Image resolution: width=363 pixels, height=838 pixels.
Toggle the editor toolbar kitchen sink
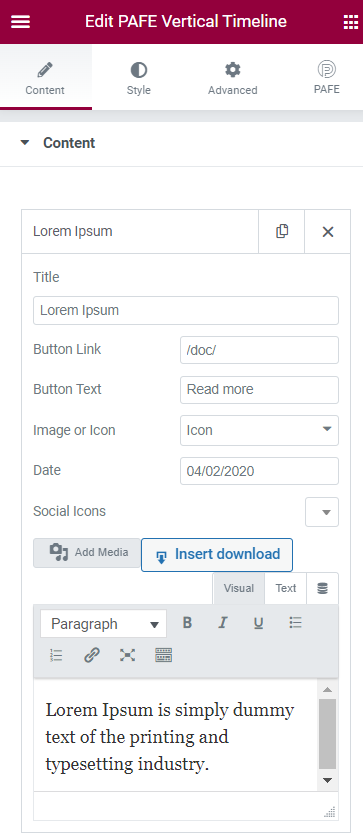pyautogui.click(x=164, y=655)
